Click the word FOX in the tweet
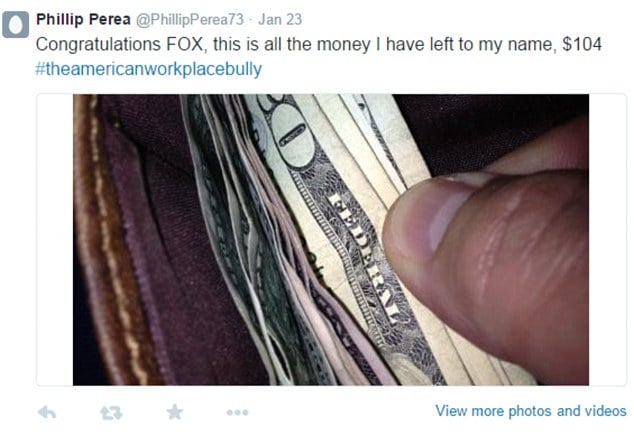This screenshot has height=435, width=634. (186, 44)
